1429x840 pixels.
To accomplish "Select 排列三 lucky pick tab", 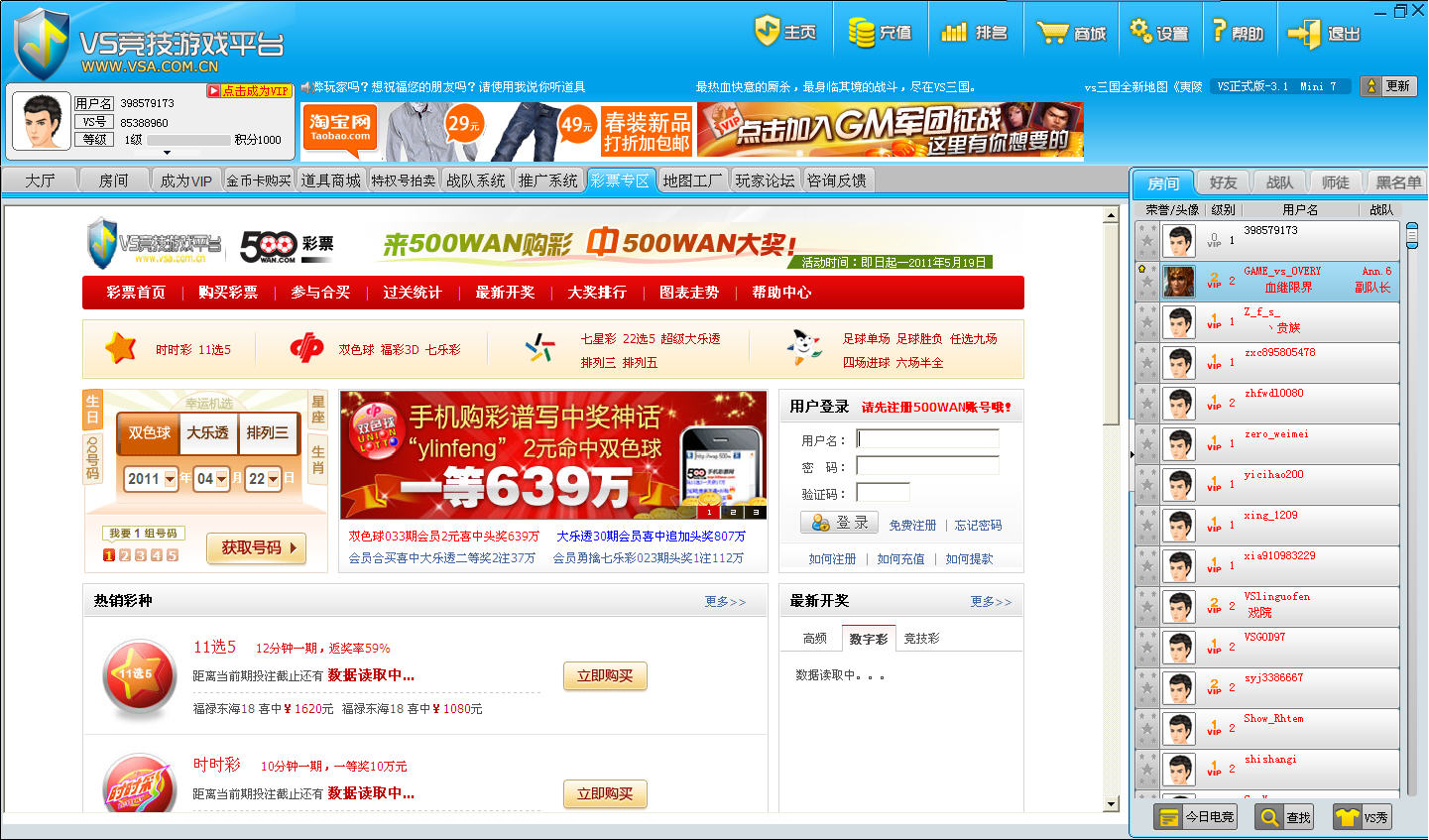I will 268,433.
